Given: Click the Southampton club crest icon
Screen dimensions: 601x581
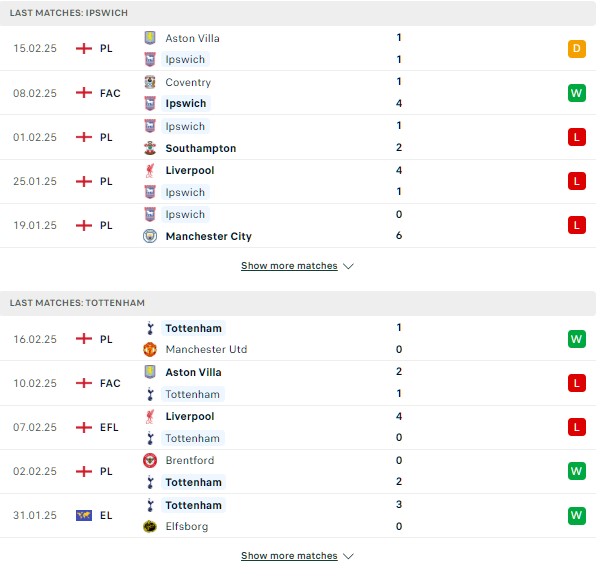Looking at the screenshot, I should pyautogui.click(x=150, y=148).
